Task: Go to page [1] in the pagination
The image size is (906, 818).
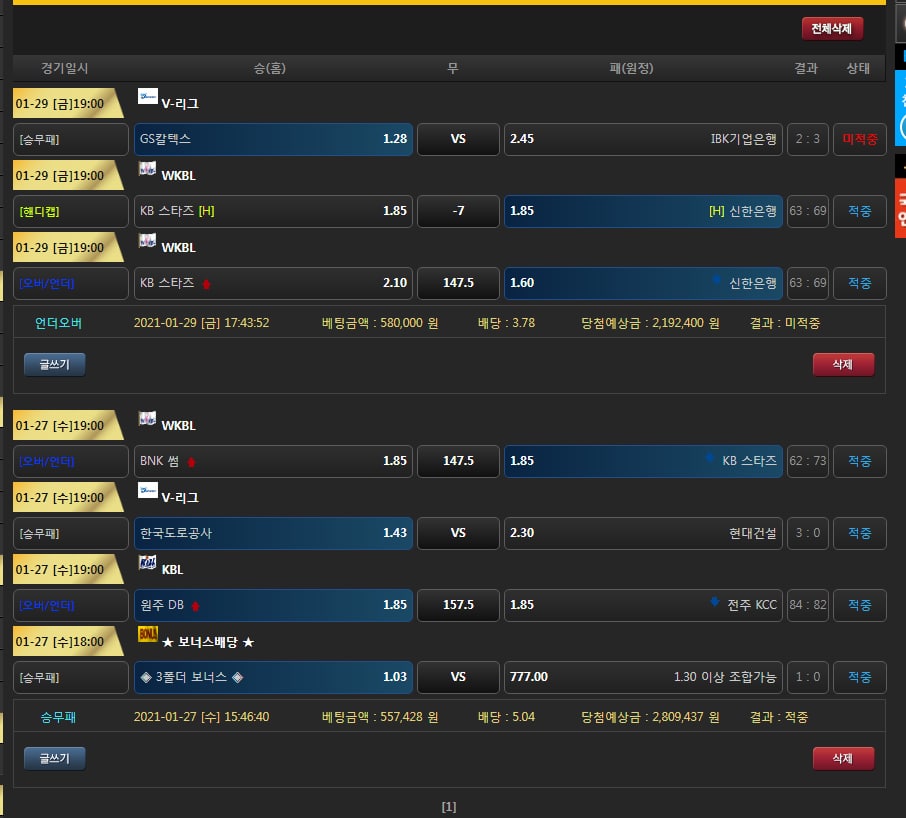Action: [x=448, y=807]
